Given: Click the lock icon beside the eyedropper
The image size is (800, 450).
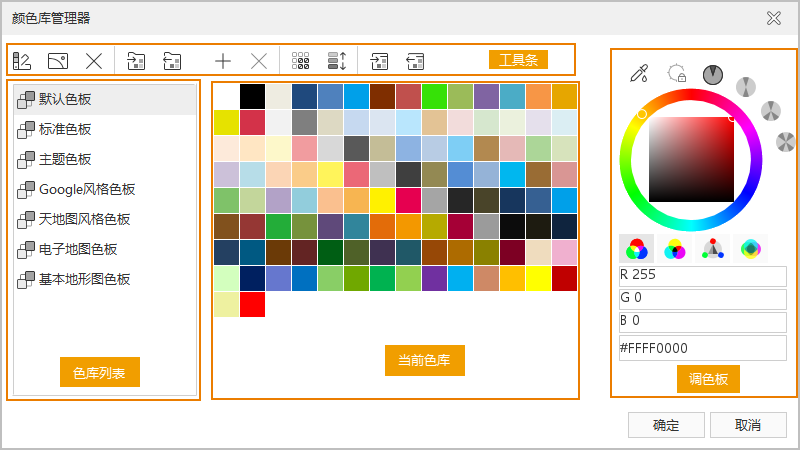Looking at the screenshot, I should 677,73.
